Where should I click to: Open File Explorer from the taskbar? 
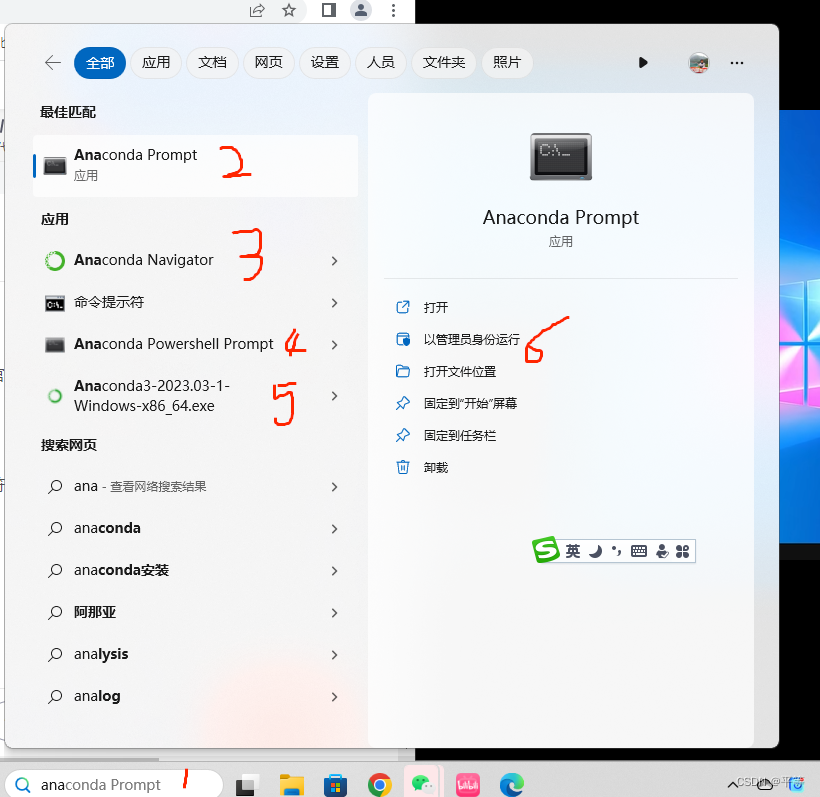pyautogui.click(x=291, y=784)
